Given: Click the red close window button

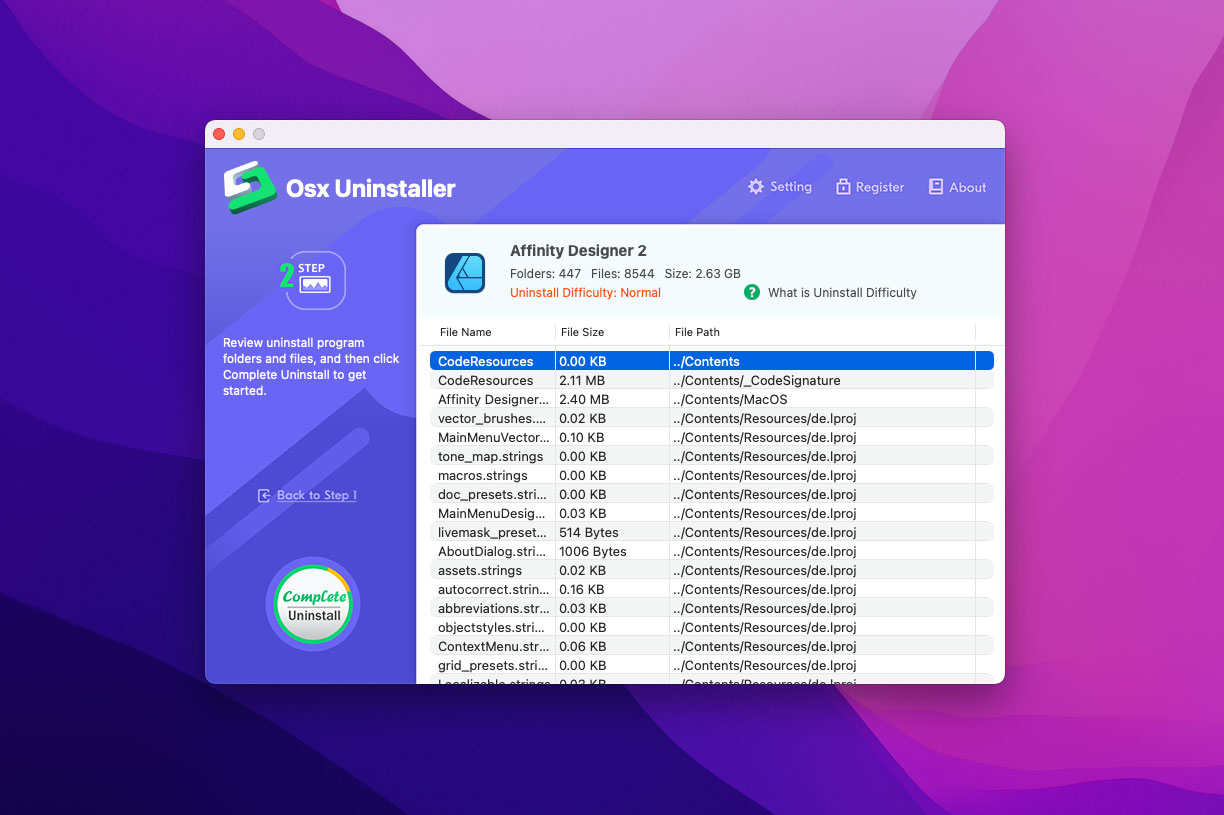Looking at the screenshot, I should pyautogui.click(x=220, y=134).
